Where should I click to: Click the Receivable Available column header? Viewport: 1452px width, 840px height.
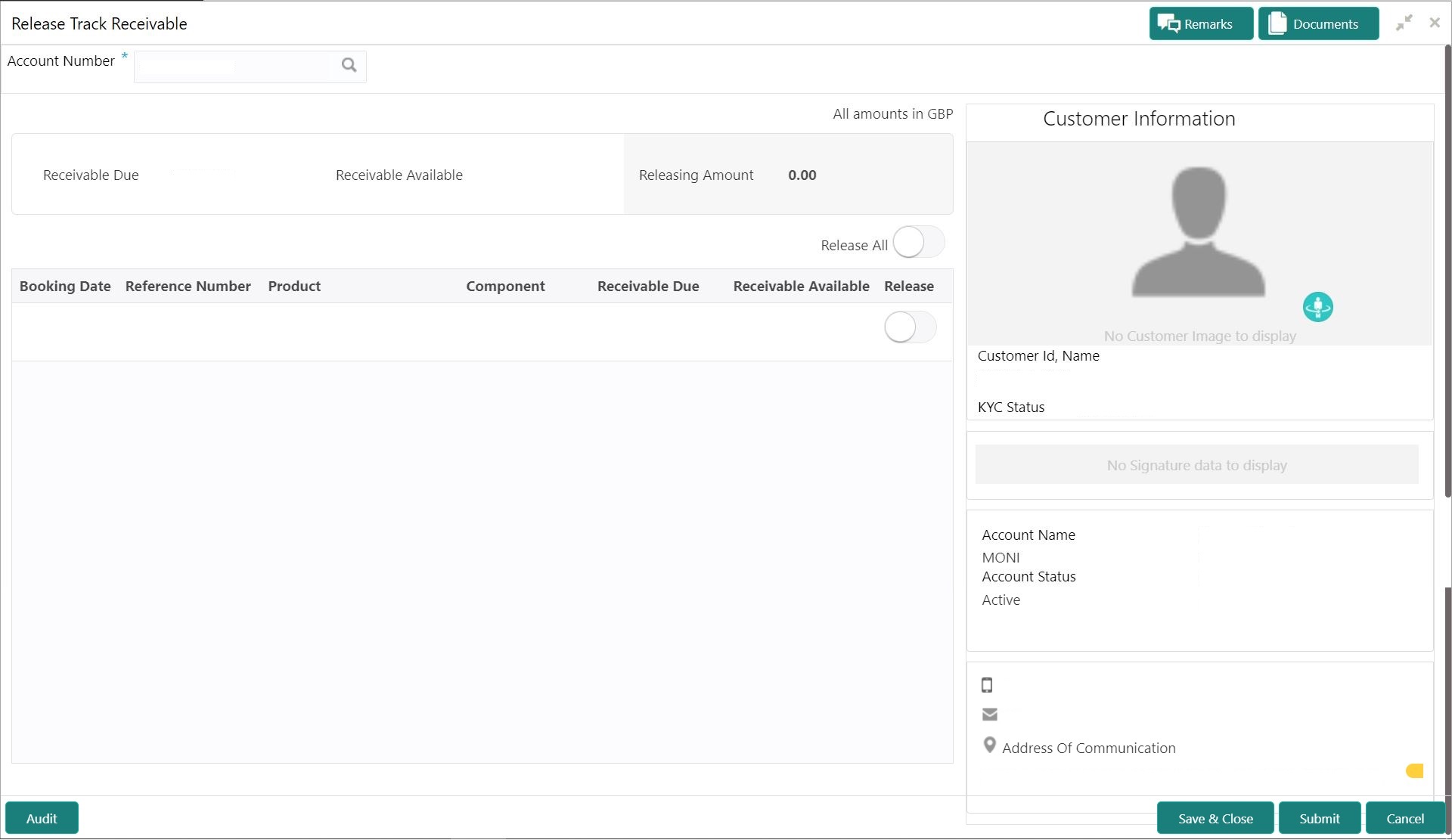click(801, 287)
